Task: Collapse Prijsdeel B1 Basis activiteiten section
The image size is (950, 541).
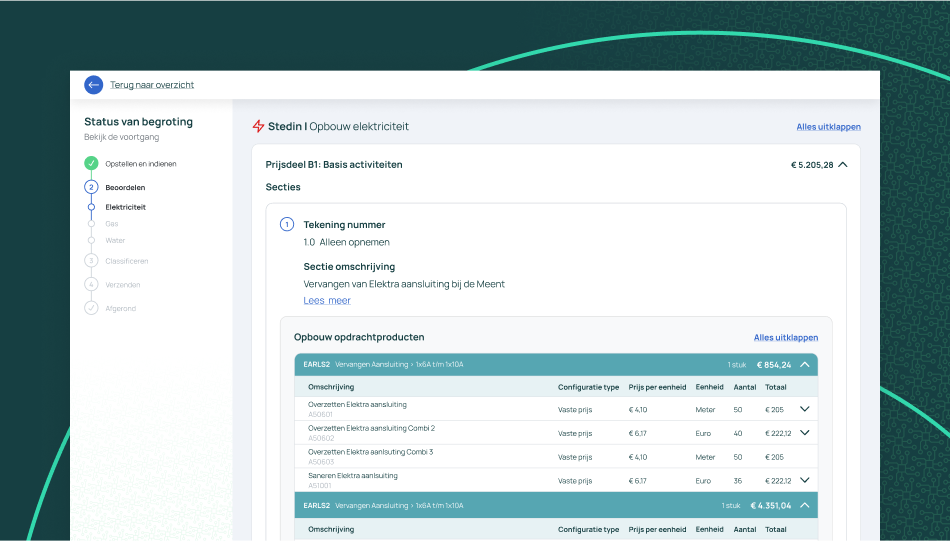Action: coord(843,164)
